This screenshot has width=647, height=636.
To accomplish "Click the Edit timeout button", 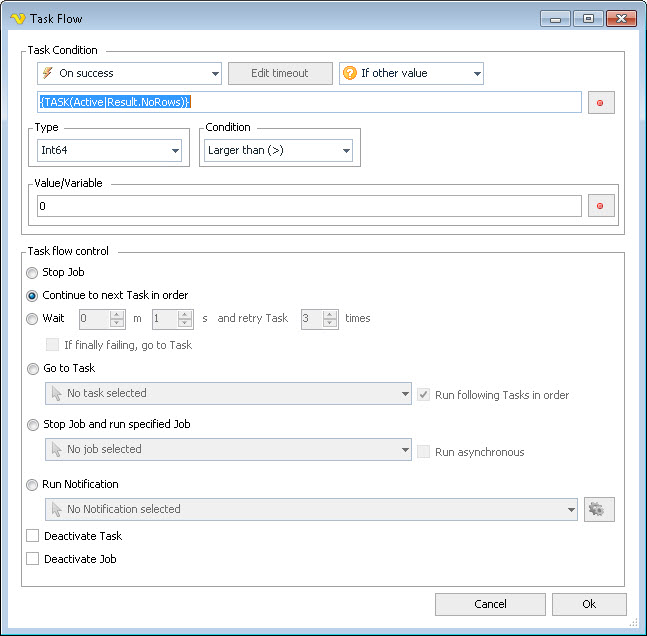I will coord(279,73).
